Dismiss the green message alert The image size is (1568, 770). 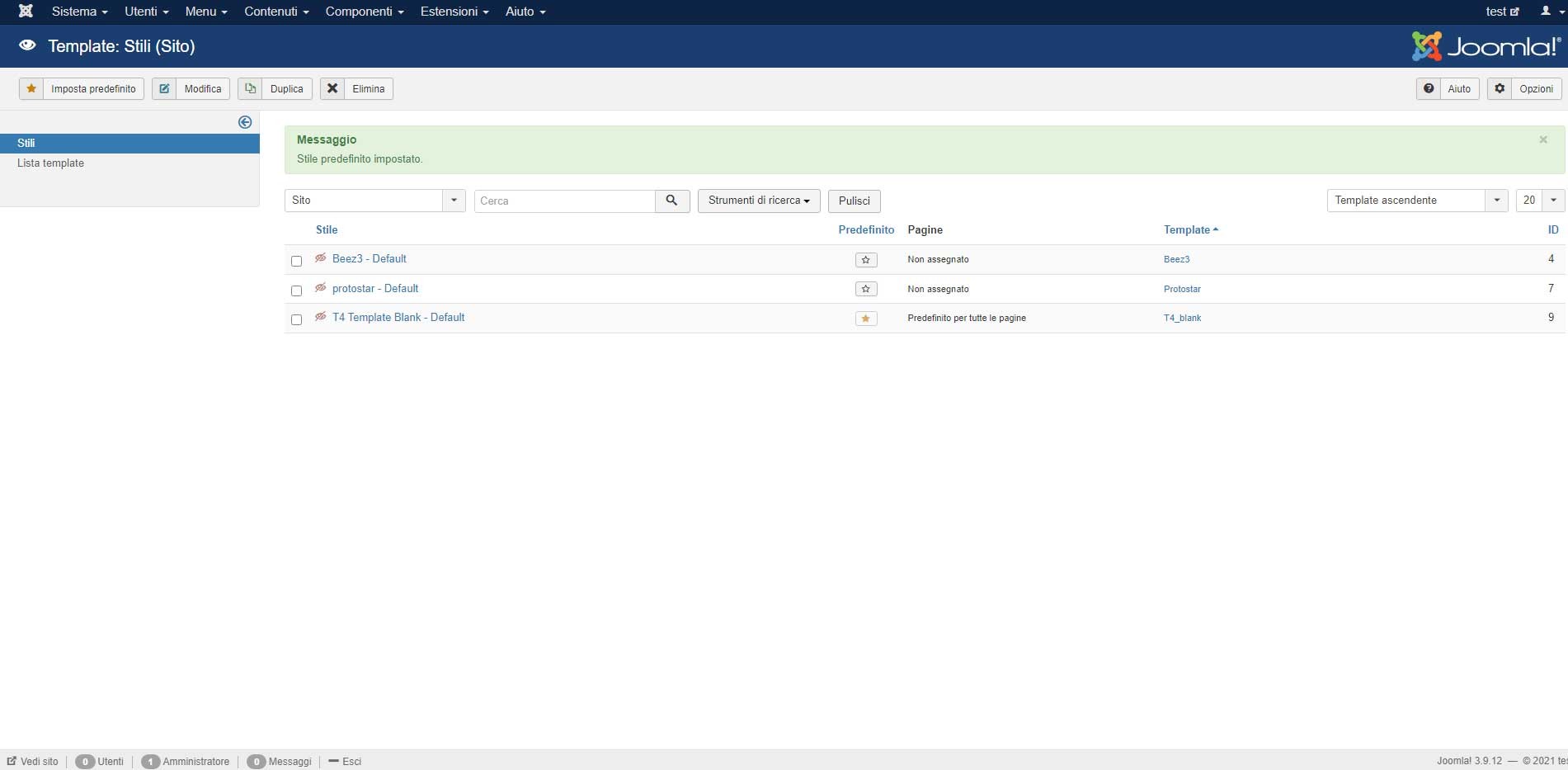pyautogui.click(x=1542, y=139)
